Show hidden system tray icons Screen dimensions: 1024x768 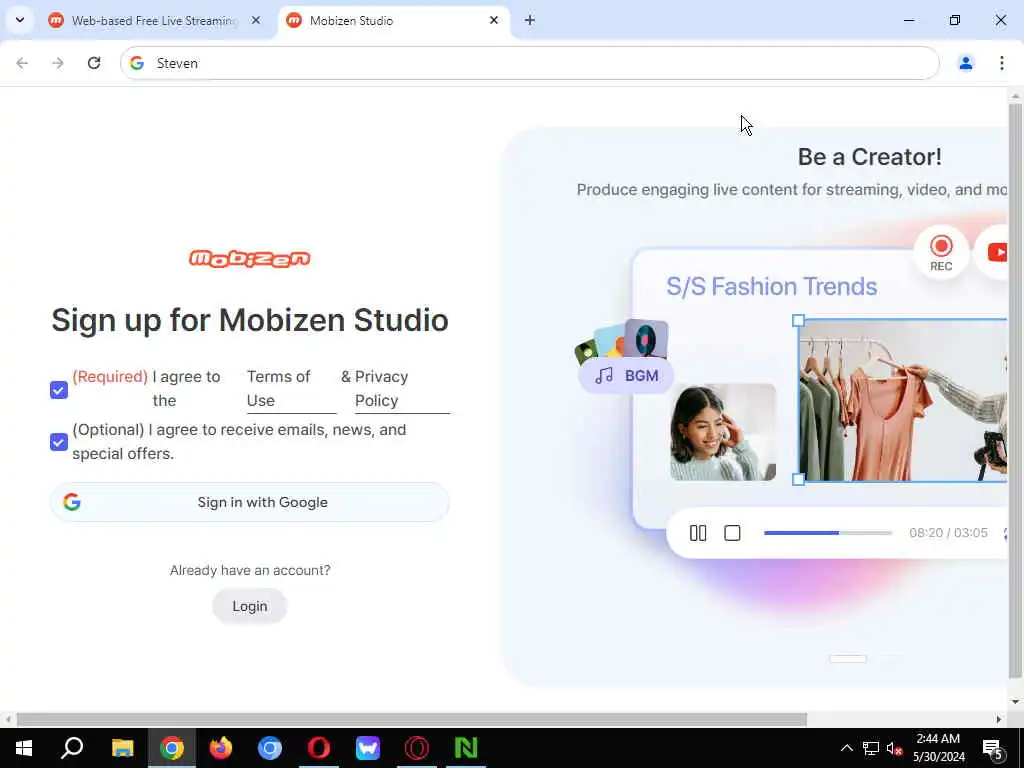846,748
